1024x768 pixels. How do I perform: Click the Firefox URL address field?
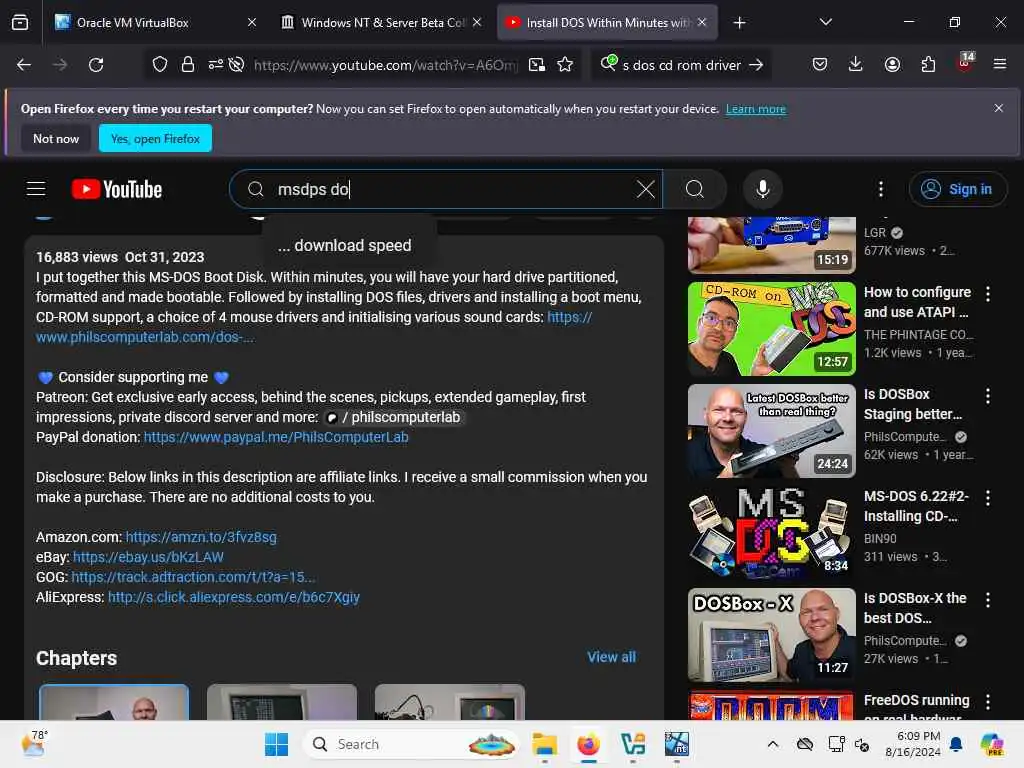coord(385,65)
